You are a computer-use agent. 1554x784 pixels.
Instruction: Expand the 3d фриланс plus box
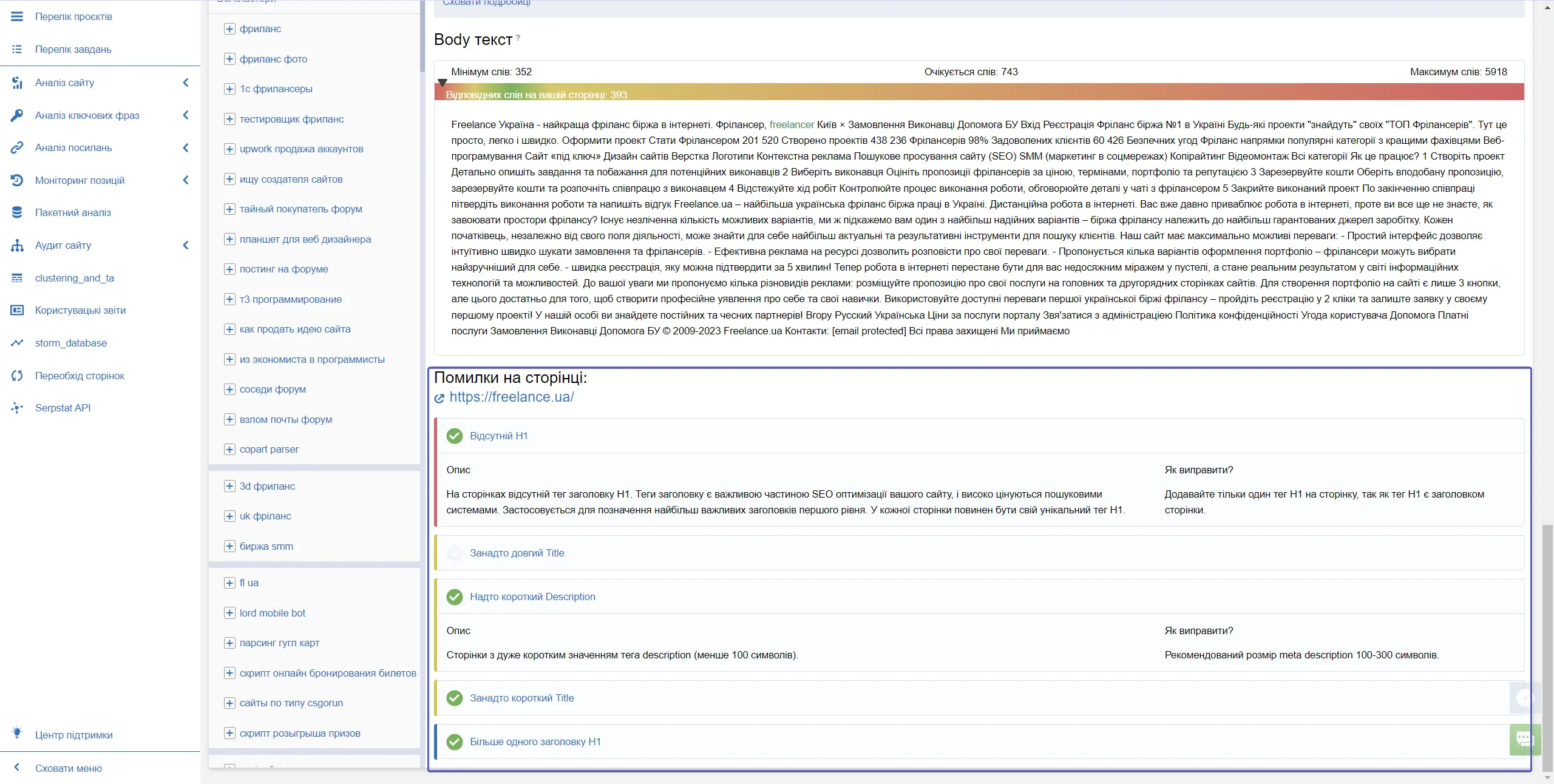click(x=229, y=486)
